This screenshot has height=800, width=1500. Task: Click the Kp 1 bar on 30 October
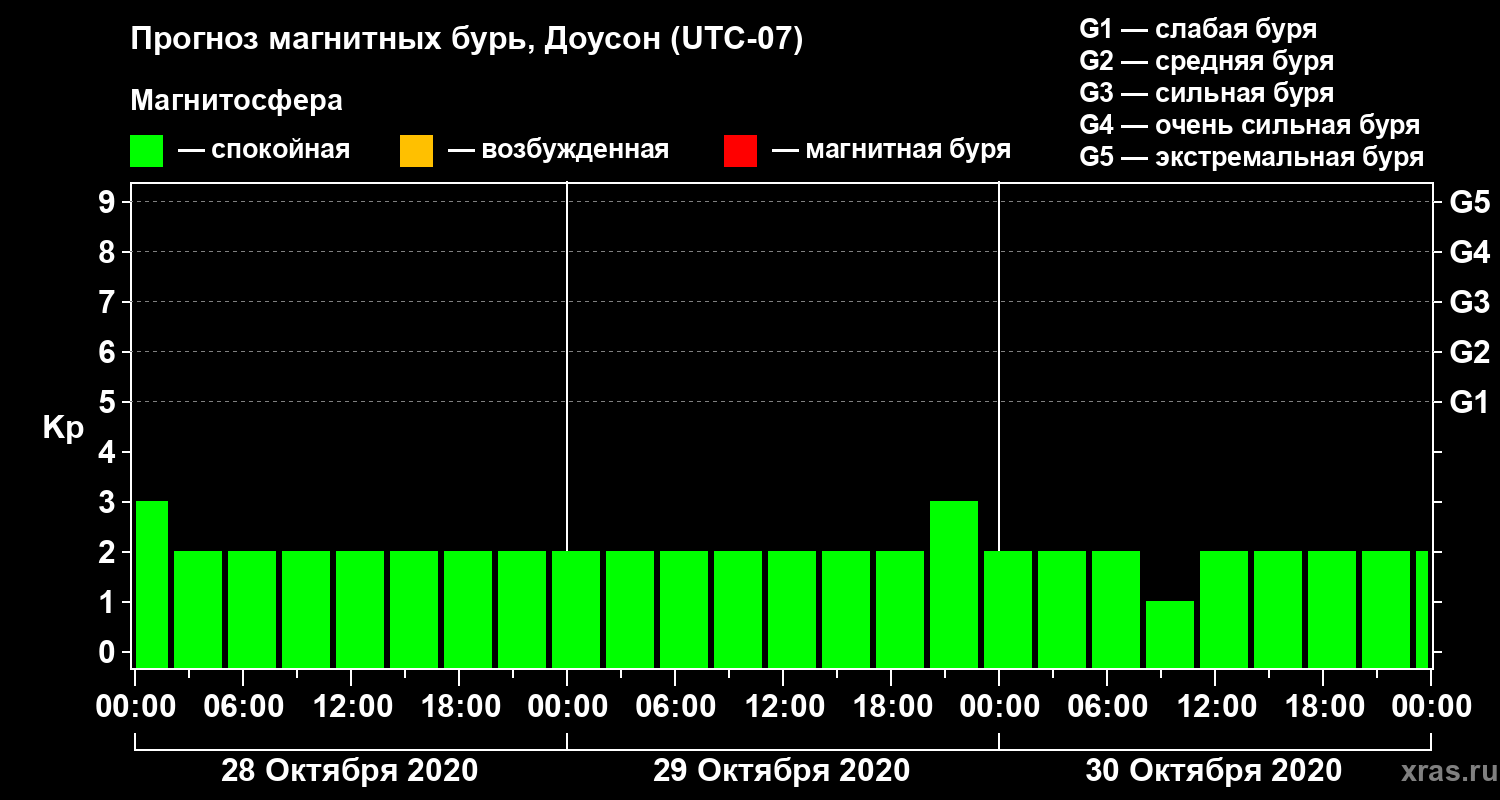1170,634
